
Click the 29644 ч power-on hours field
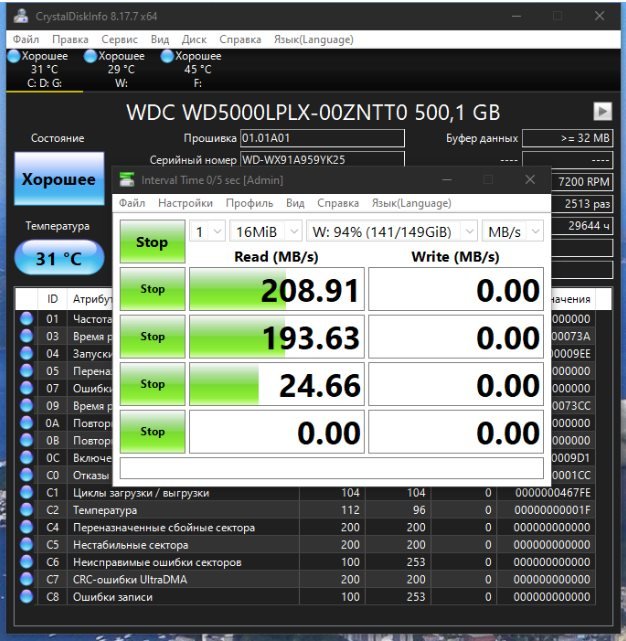(x=582, y=226)
